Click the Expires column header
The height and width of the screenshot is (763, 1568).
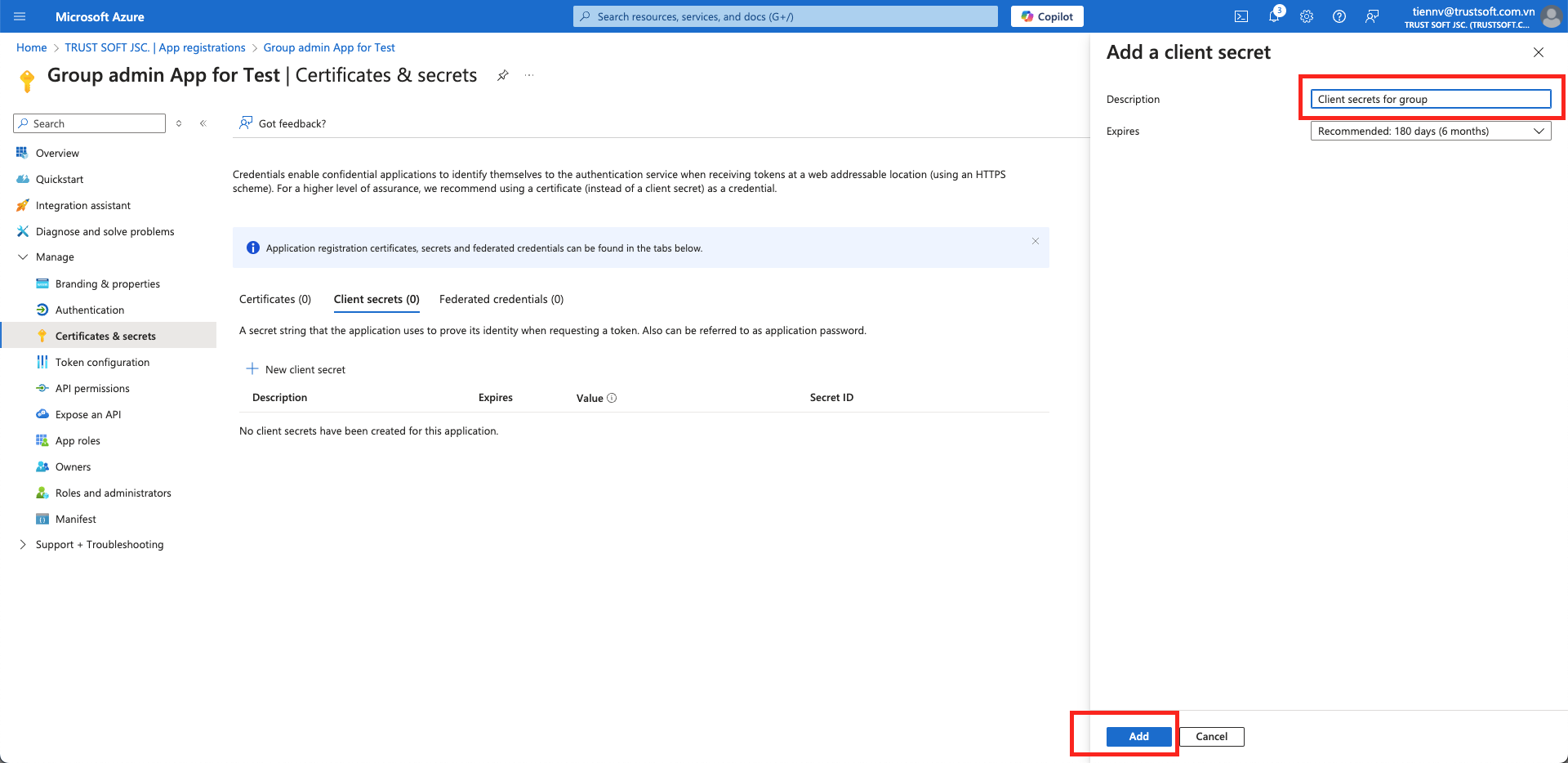click(x=496, y=398)
